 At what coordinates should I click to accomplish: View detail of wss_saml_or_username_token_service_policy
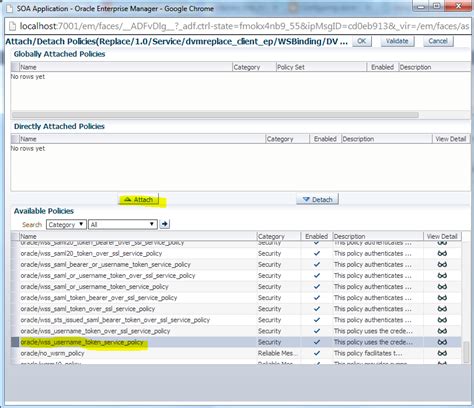[x=442, y=287]
